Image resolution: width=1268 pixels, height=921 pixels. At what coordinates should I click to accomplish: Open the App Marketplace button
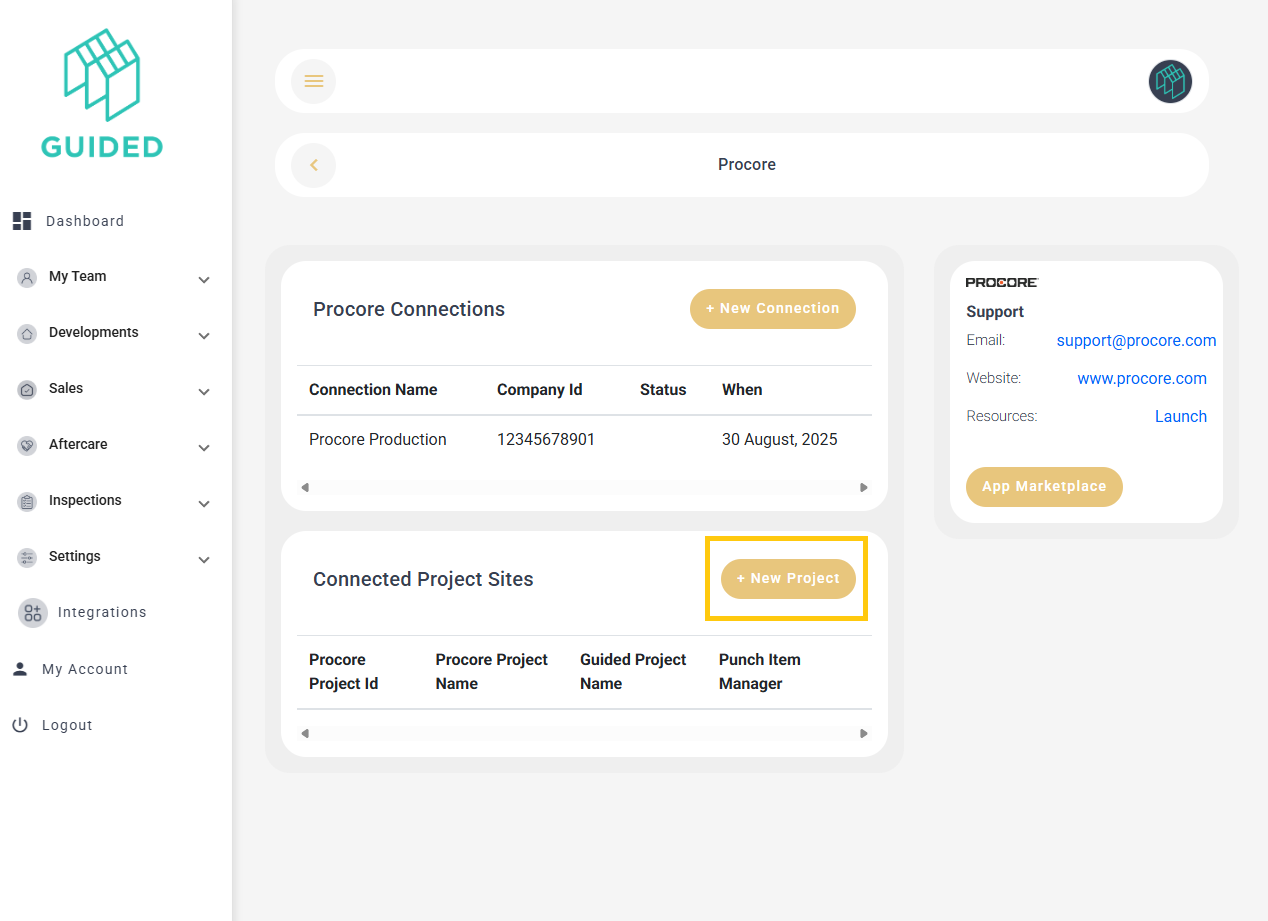point(1043,487)
